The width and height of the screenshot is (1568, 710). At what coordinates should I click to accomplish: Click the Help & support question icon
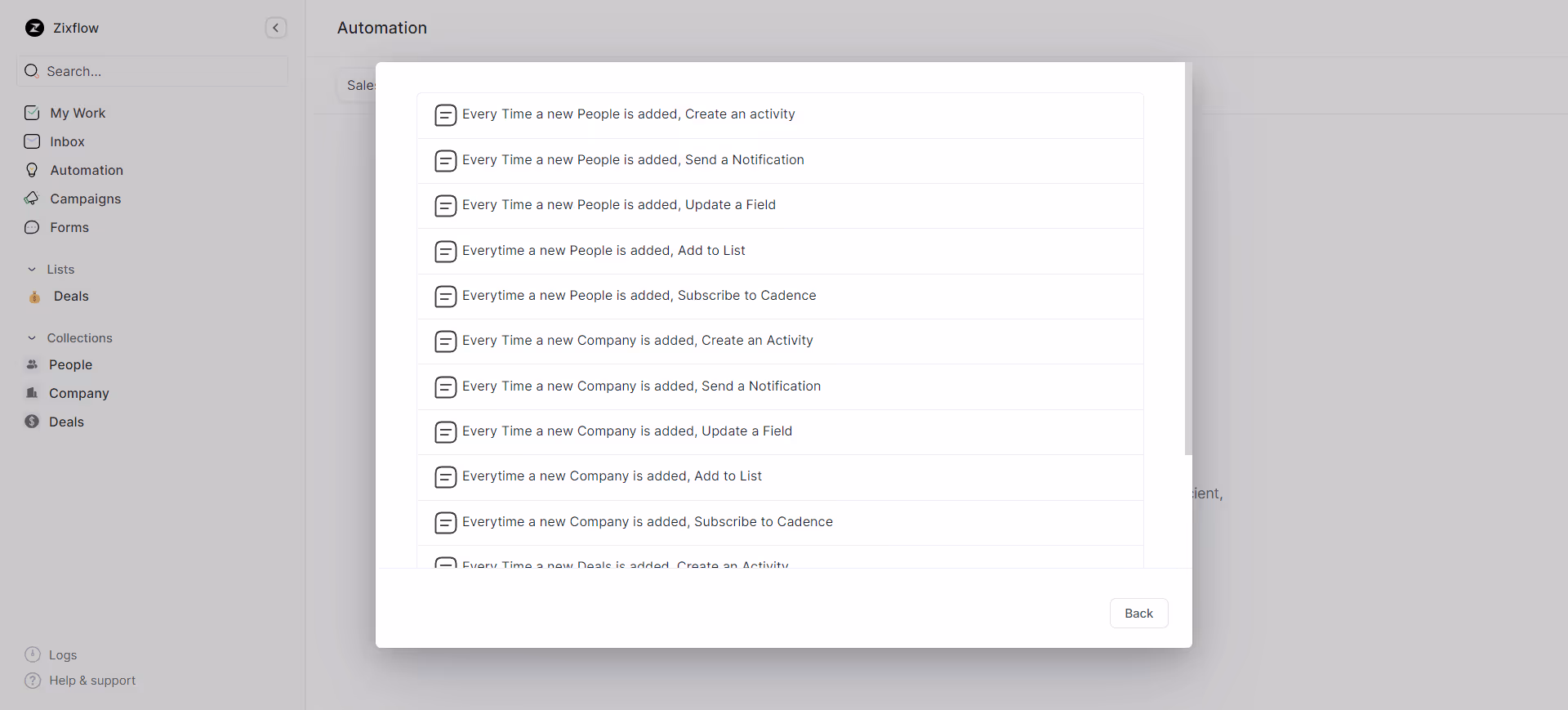click(33, 681)
